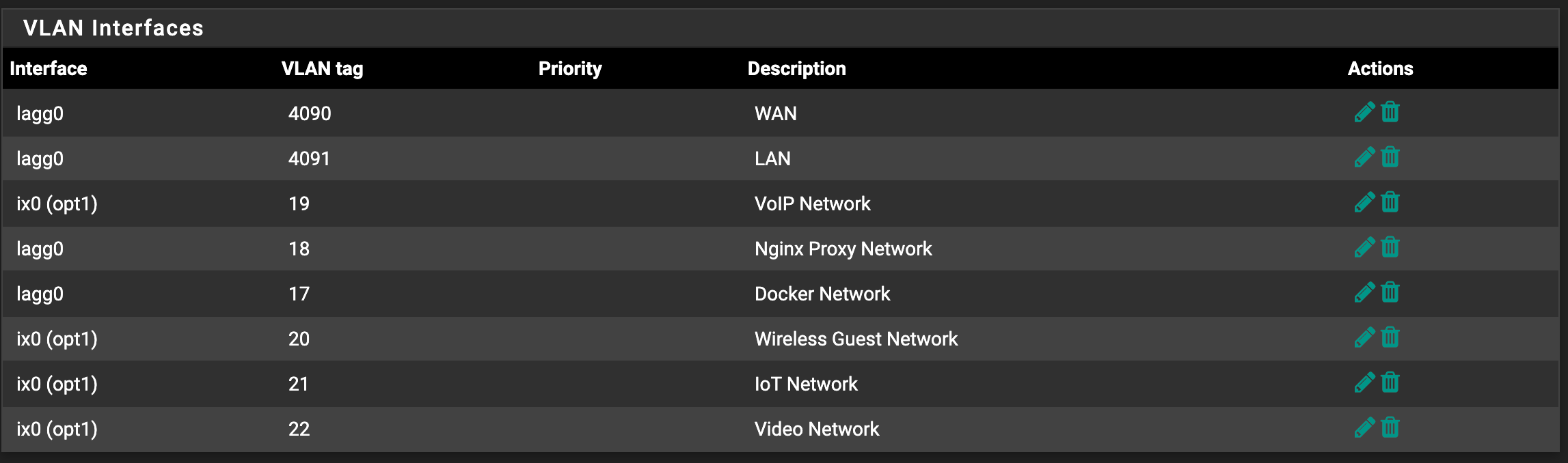
Task: Delete the IoT Network VLAN
Action: (x=1390, y=382)
